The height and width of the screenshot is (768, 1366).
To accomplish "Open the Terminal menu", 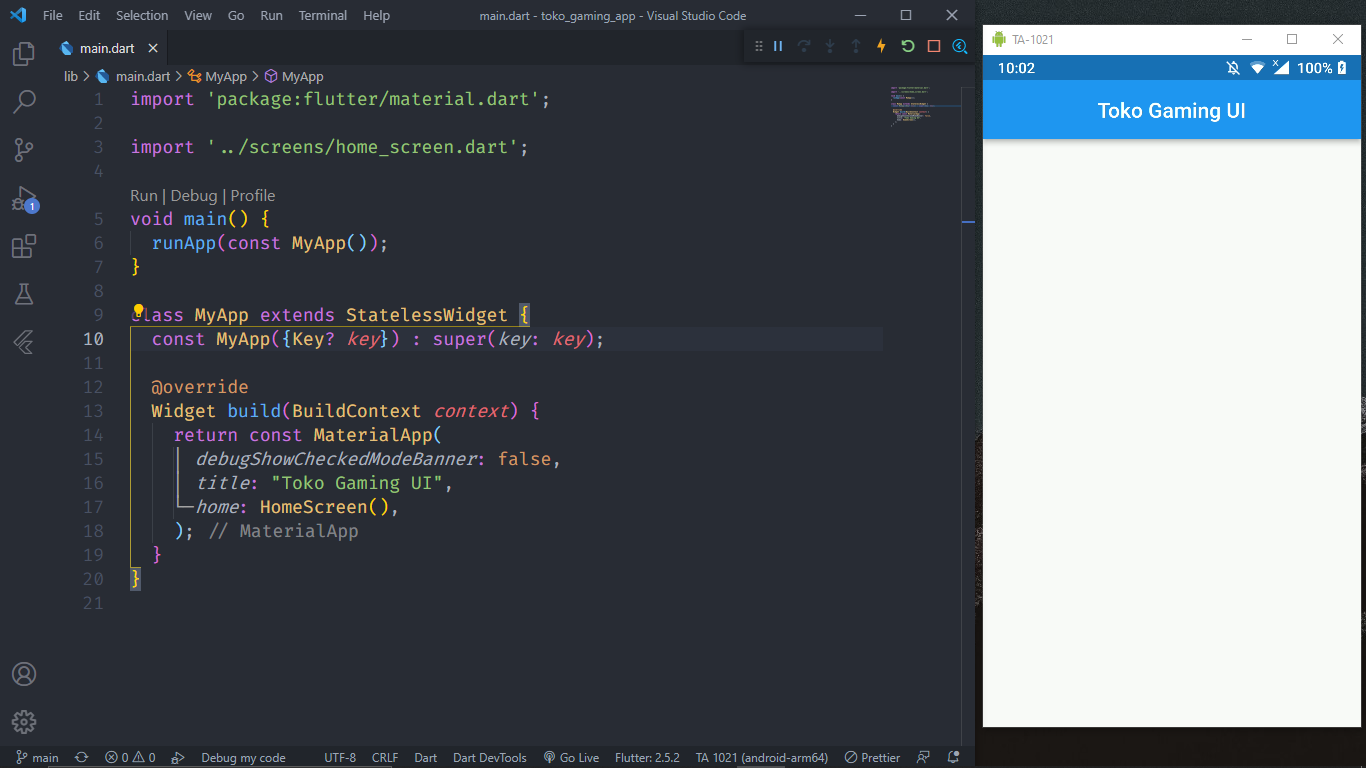I will click(323, 15).
